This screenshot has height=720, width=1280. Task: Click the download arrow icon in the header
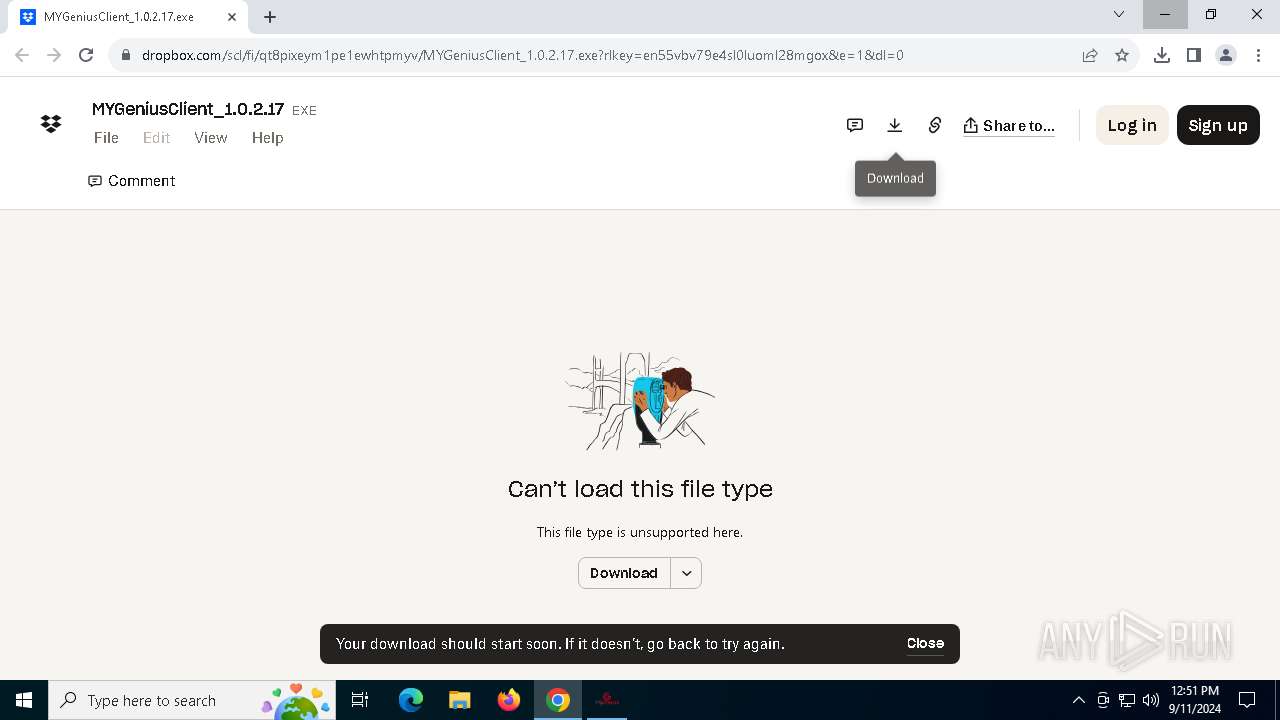(x=895, y=125)
